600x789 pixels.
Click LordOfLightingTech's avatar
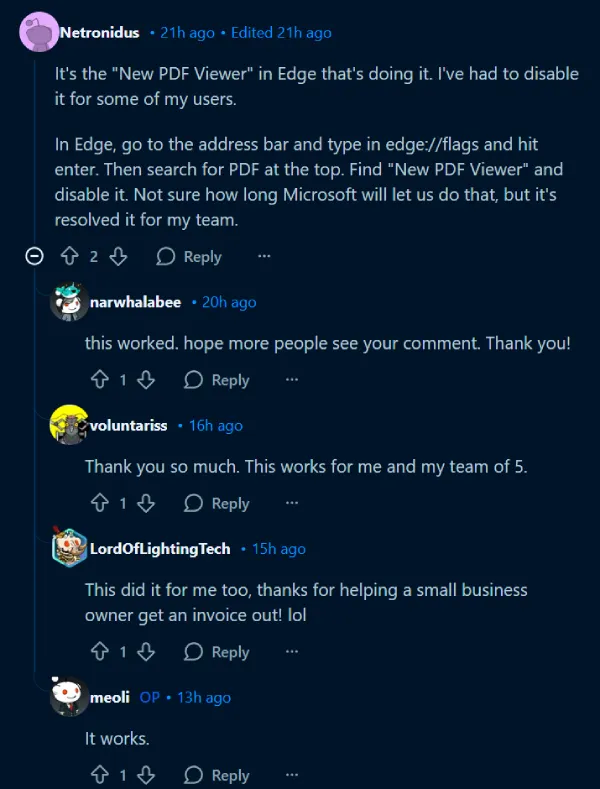68,548
